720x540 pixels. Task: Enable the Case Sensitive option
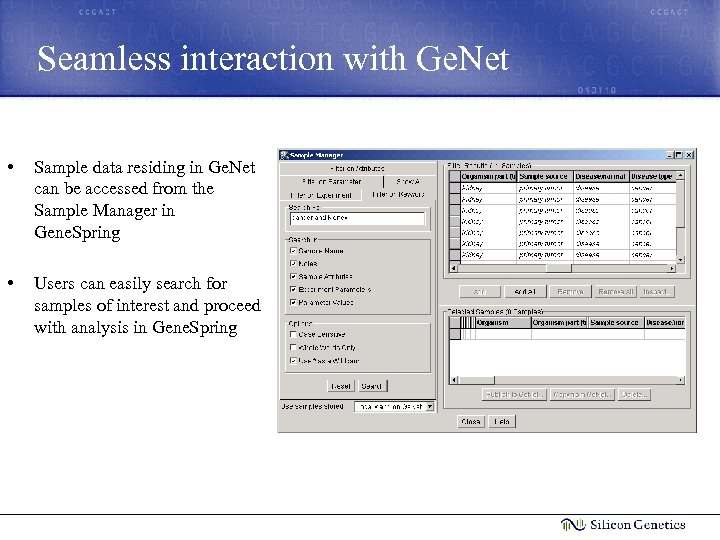[293, 334]
